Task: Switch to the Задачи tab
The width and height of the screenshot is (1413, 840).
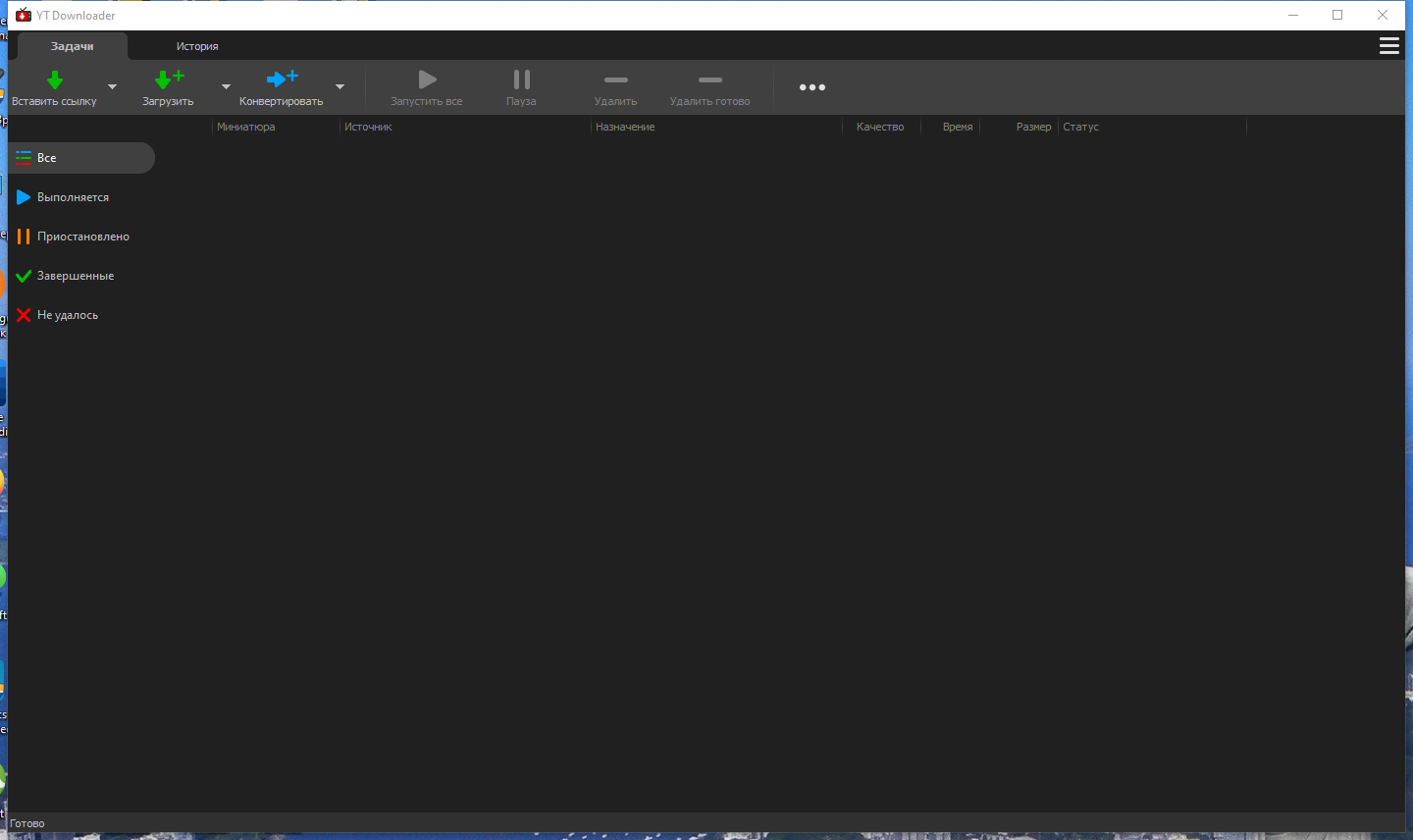Action: pos(73,46)
